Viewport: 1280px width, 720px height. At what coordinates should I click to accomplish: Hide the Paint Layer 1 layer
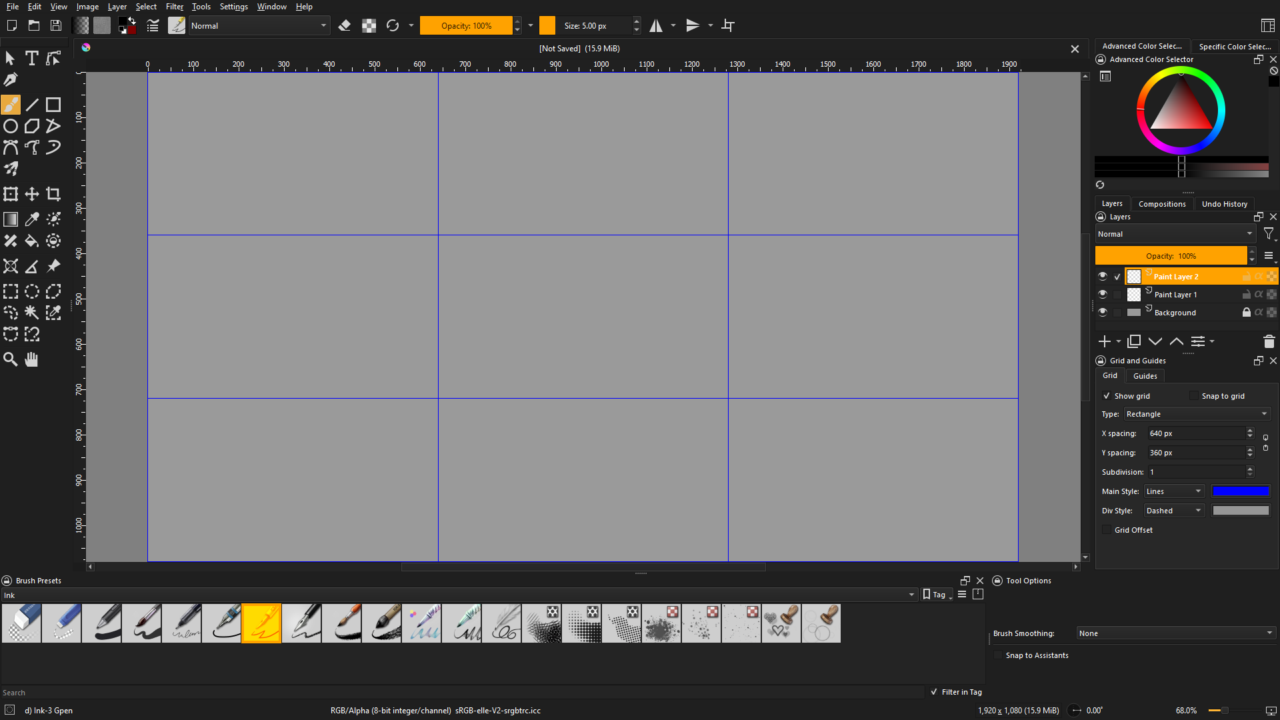[x=1102, y=294]
